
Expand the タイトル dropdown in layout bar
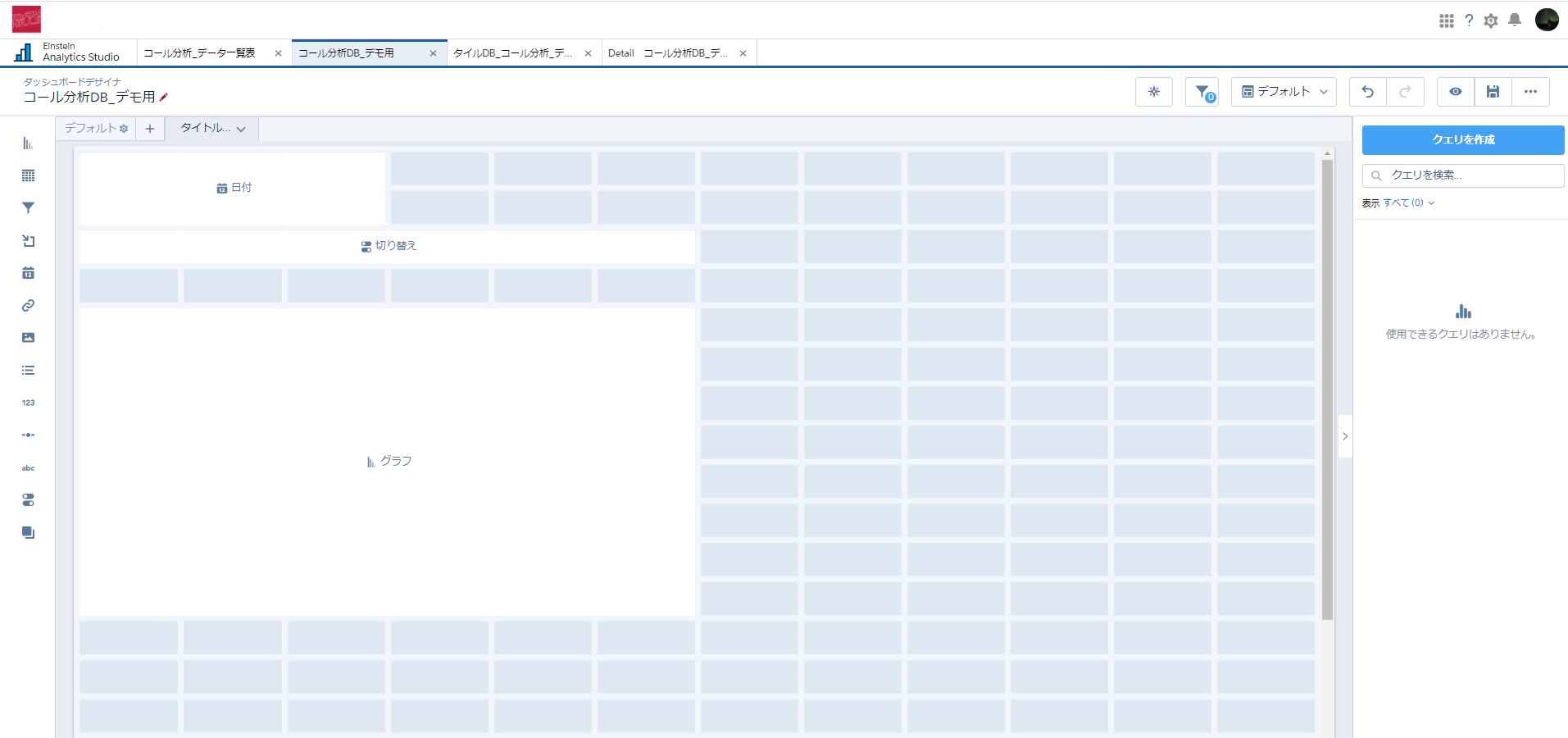coord(212,129)
